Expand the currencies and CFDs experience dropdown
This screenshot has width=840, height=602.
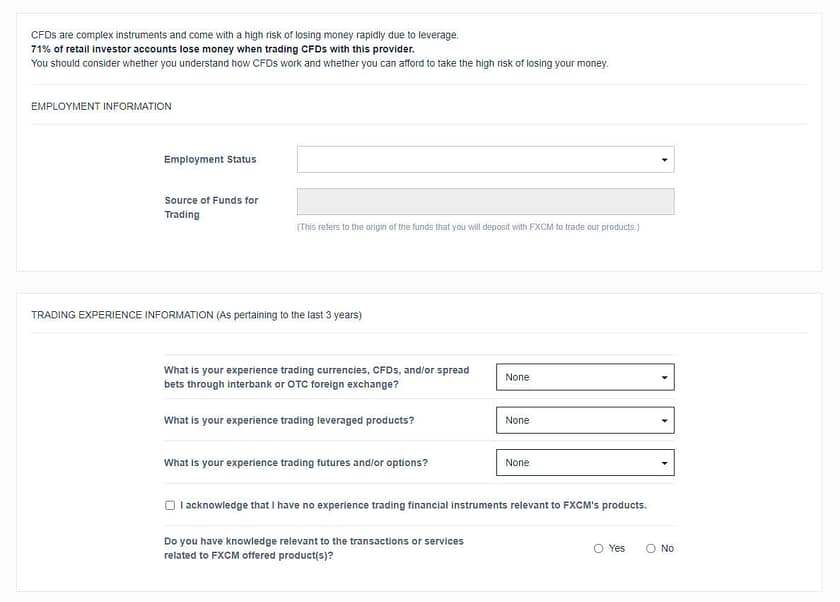[x=585, y=377]
